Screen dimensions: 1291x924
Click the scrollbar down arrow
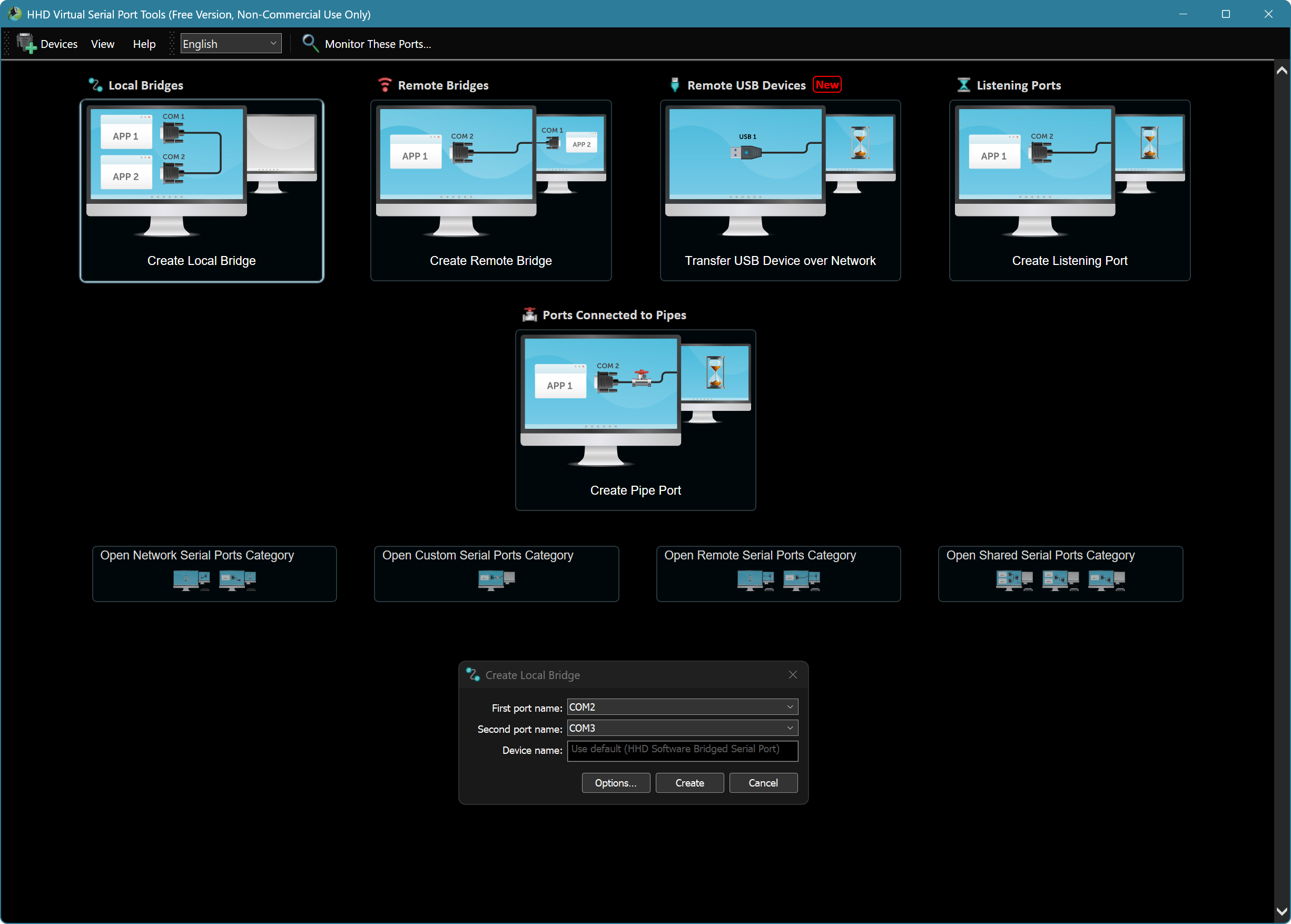[x=1282, y=911]
